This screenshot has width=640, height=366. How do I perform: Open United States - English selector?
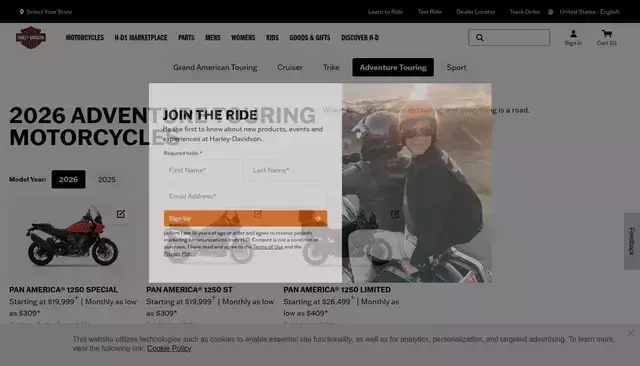[x=589, y=12]
